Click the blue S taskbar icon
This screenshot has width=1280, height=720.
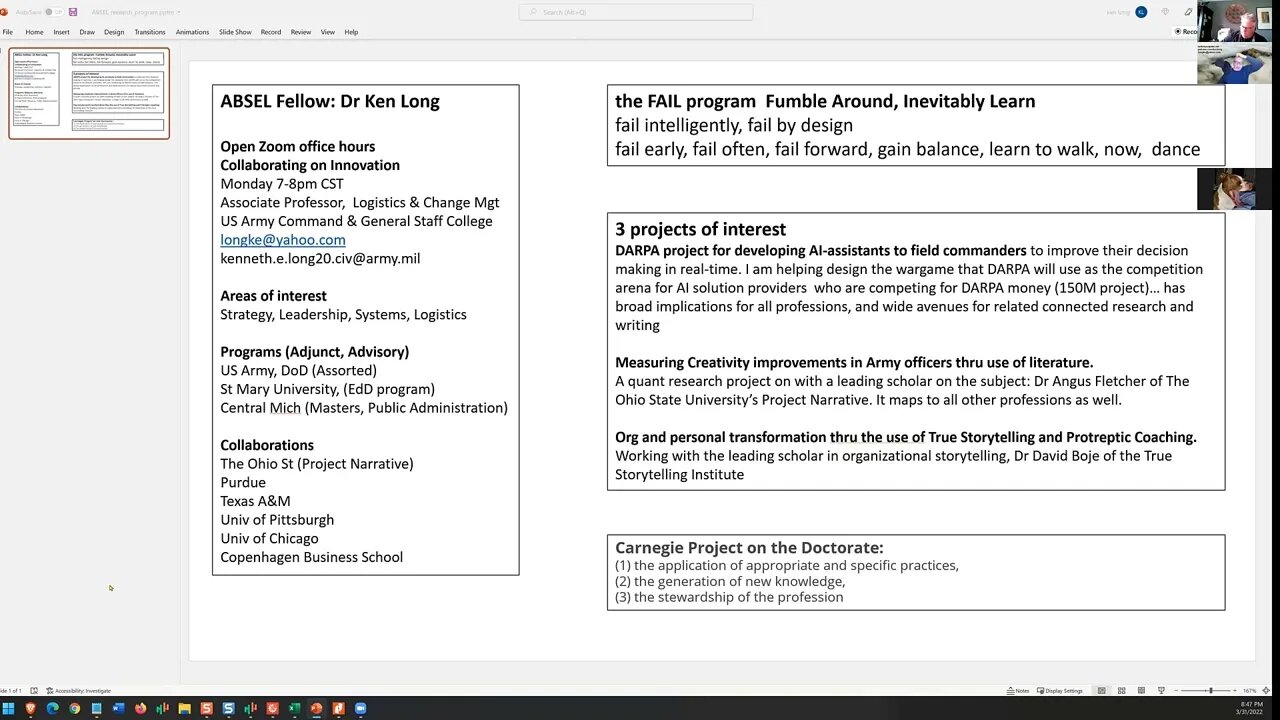(x=229, y=709)
